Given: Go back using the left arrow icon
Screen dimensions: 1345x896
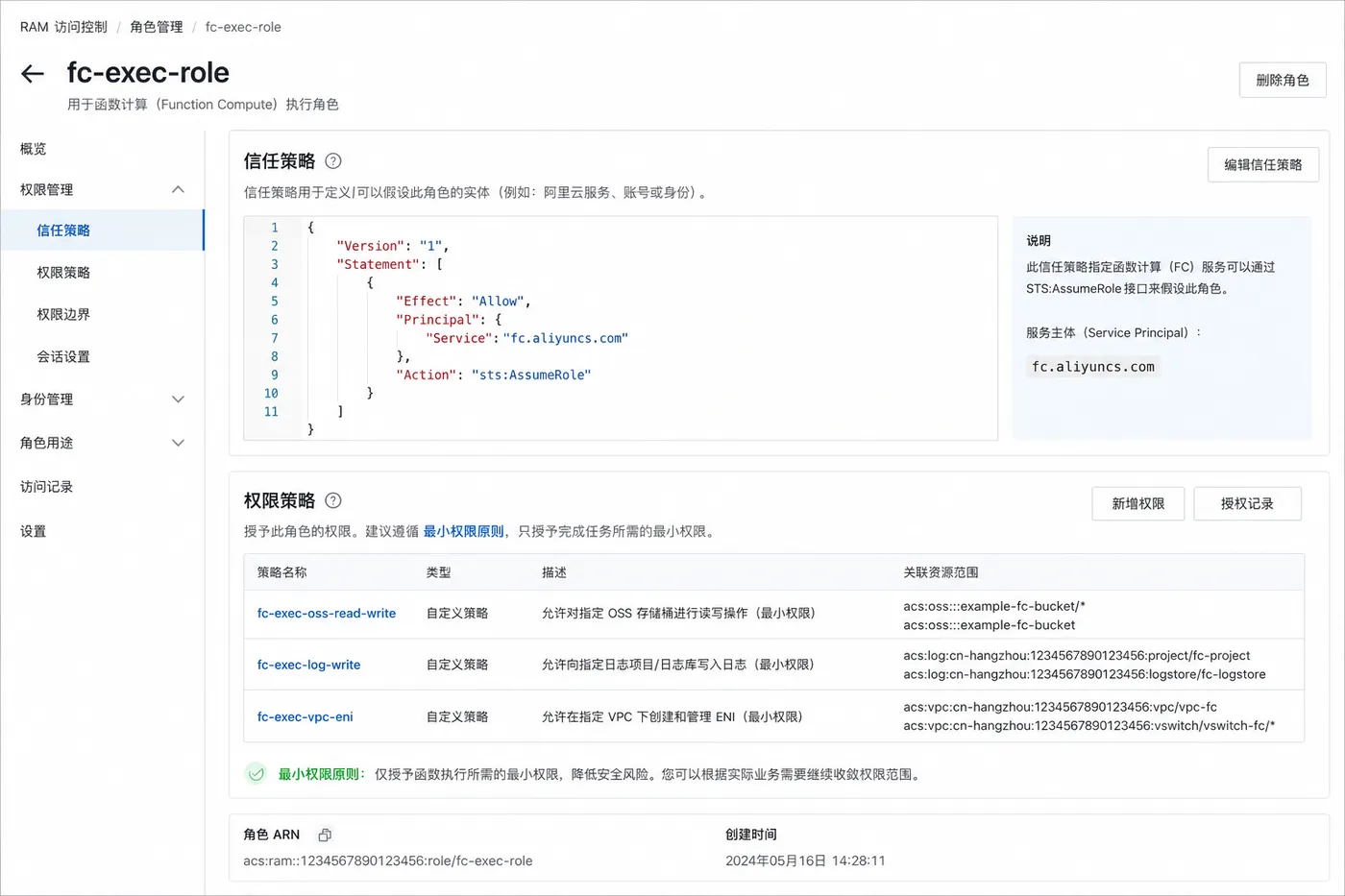Looking at the screenshot, I should [33, 74].
